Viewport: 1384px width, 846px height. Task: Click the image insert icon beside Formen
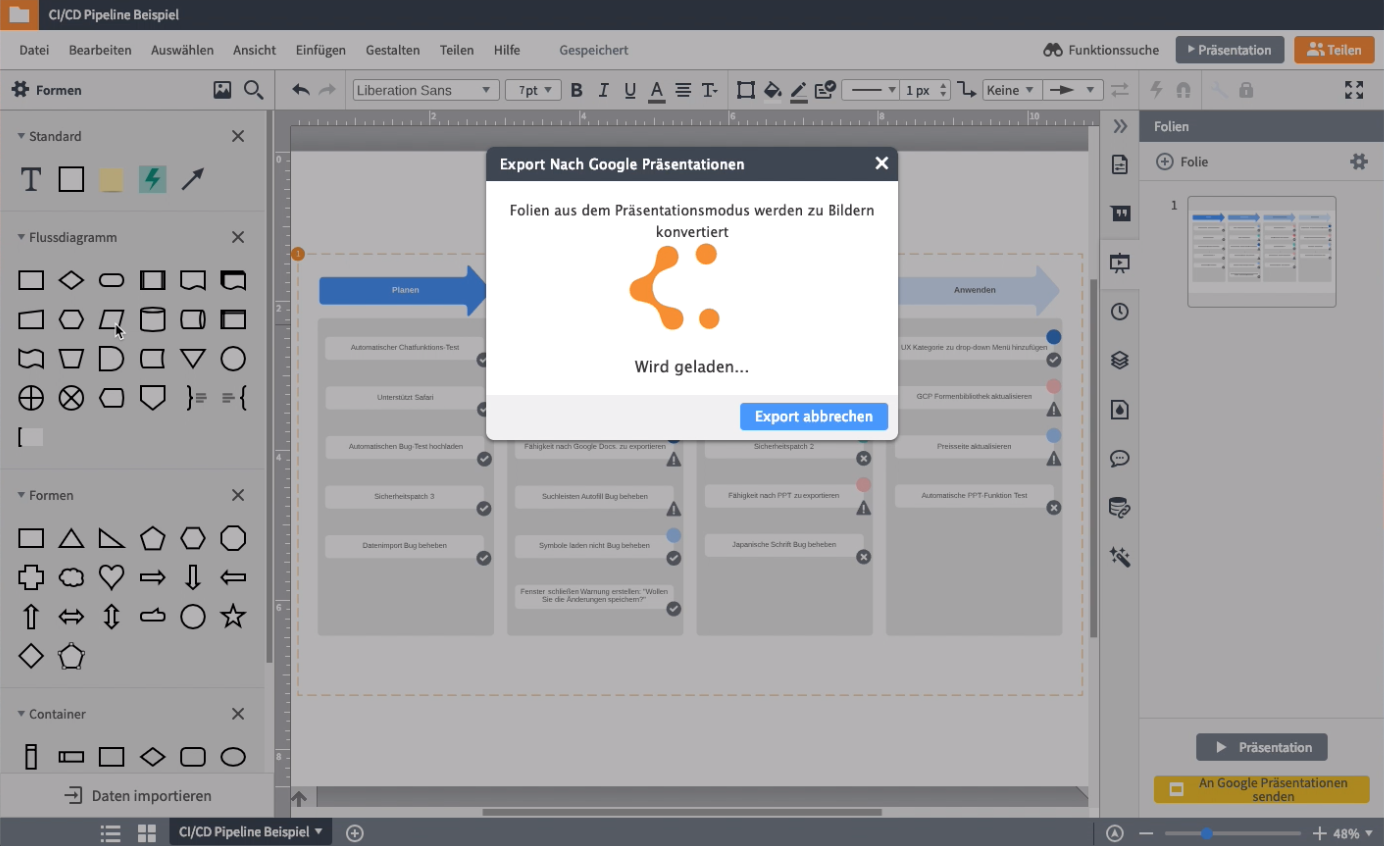(x=222, y=90)
